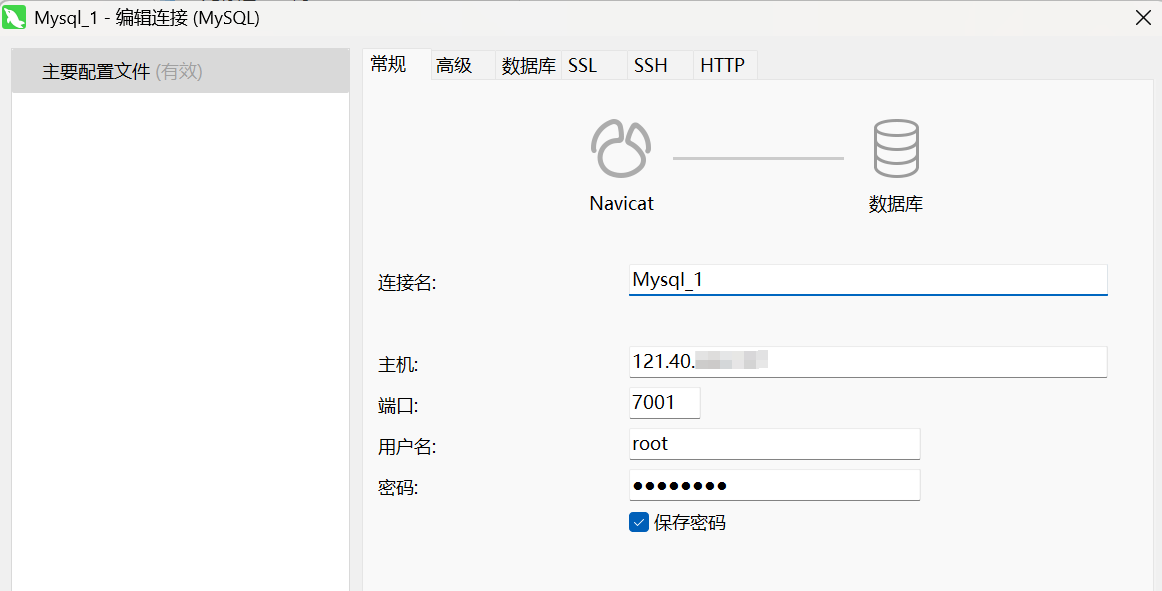The width and height of the screenshot is (1162, 591).
Task: Click the window title Mysql_1 - 编辑连接 (MySQL)
Action: pos(147,18)
